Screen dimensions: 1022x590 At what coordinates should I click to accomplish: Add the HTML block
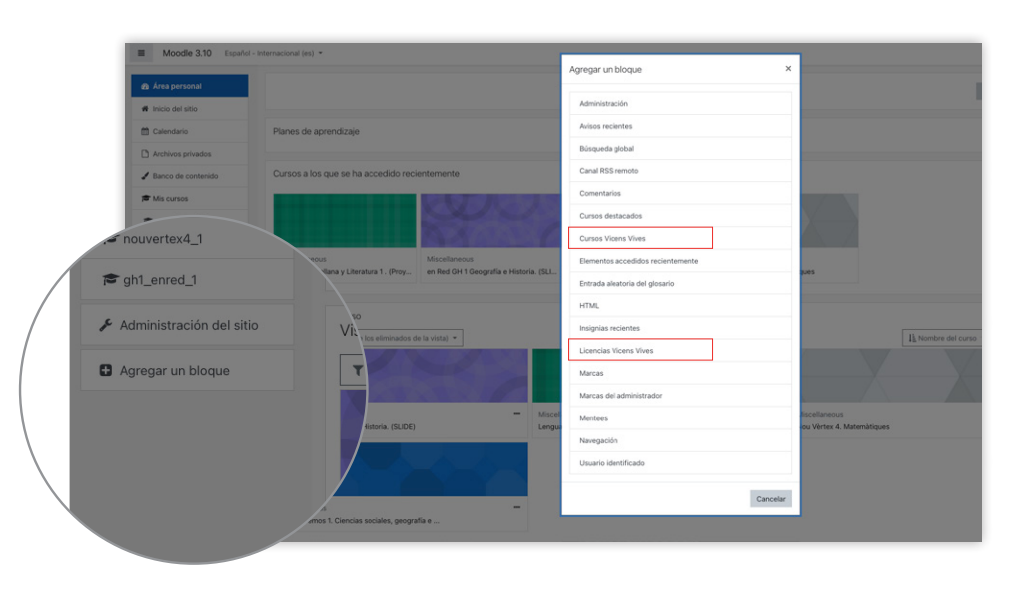680,306
